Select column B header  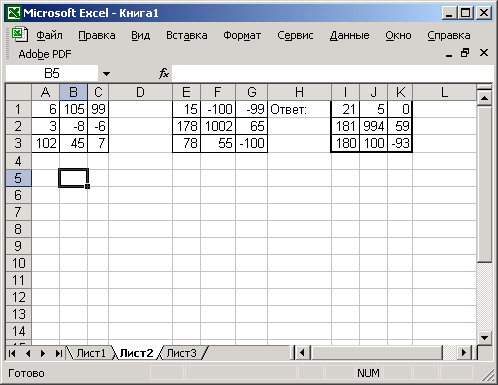tap(74, 92)
